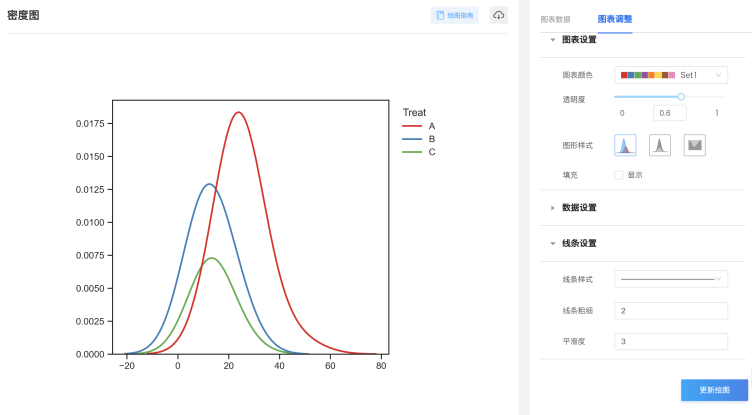Click the Set1 color palette swatch strip
The image size is (752, 415).
[648, 75]
